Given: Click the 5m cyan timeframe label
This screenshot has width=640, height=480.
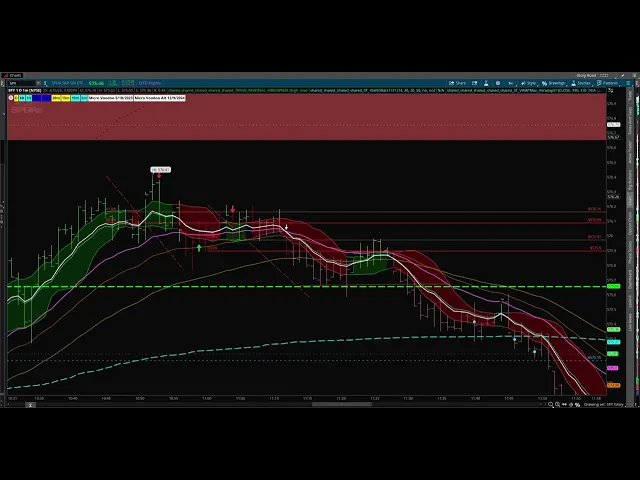Looking at the screenshot, I should click(84, 98).
